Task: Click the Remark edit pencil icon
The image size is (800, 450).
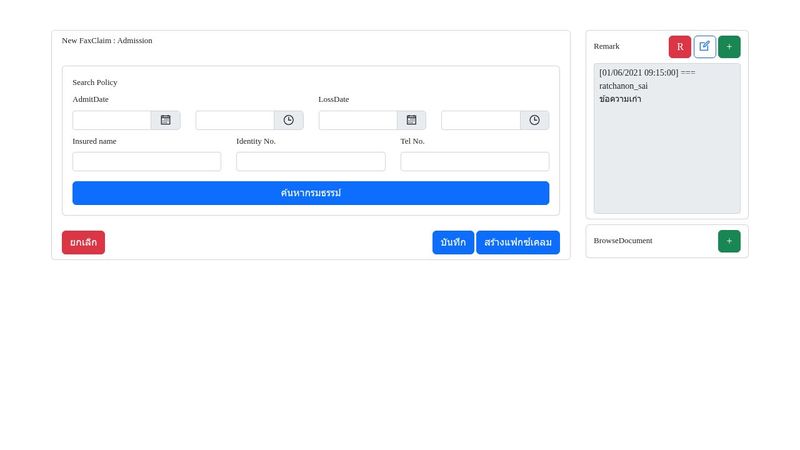Action: 705,47
